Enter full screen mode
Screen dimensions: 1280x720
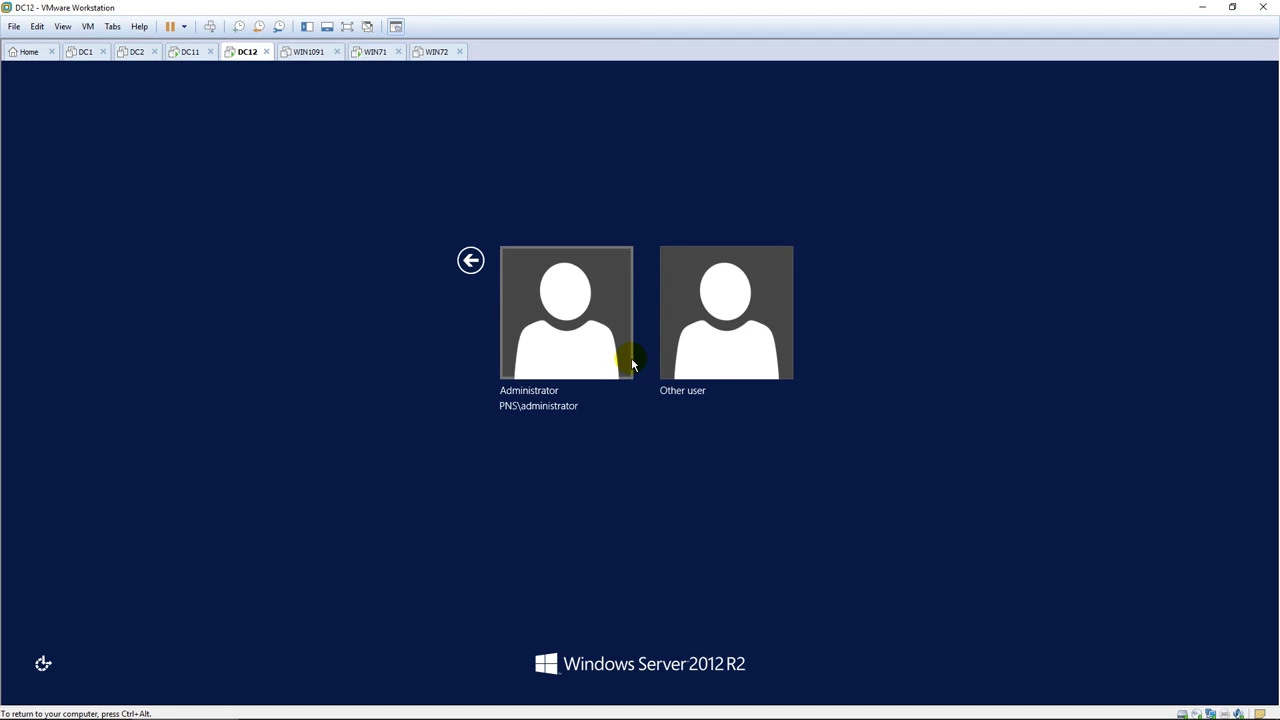347,26
